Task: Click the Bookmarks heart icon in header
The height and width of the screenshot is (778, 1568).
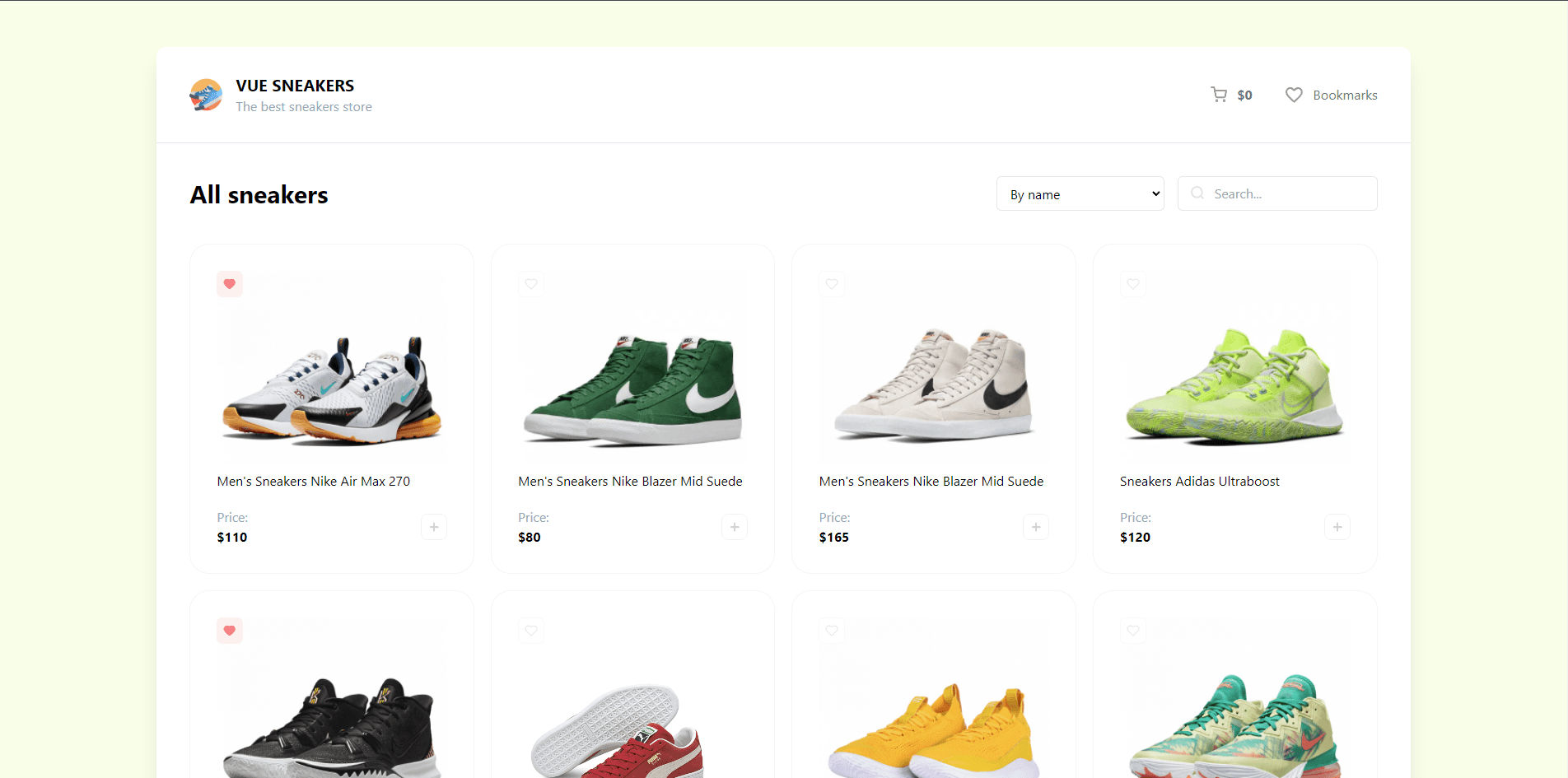Action: click(1294, 95)
